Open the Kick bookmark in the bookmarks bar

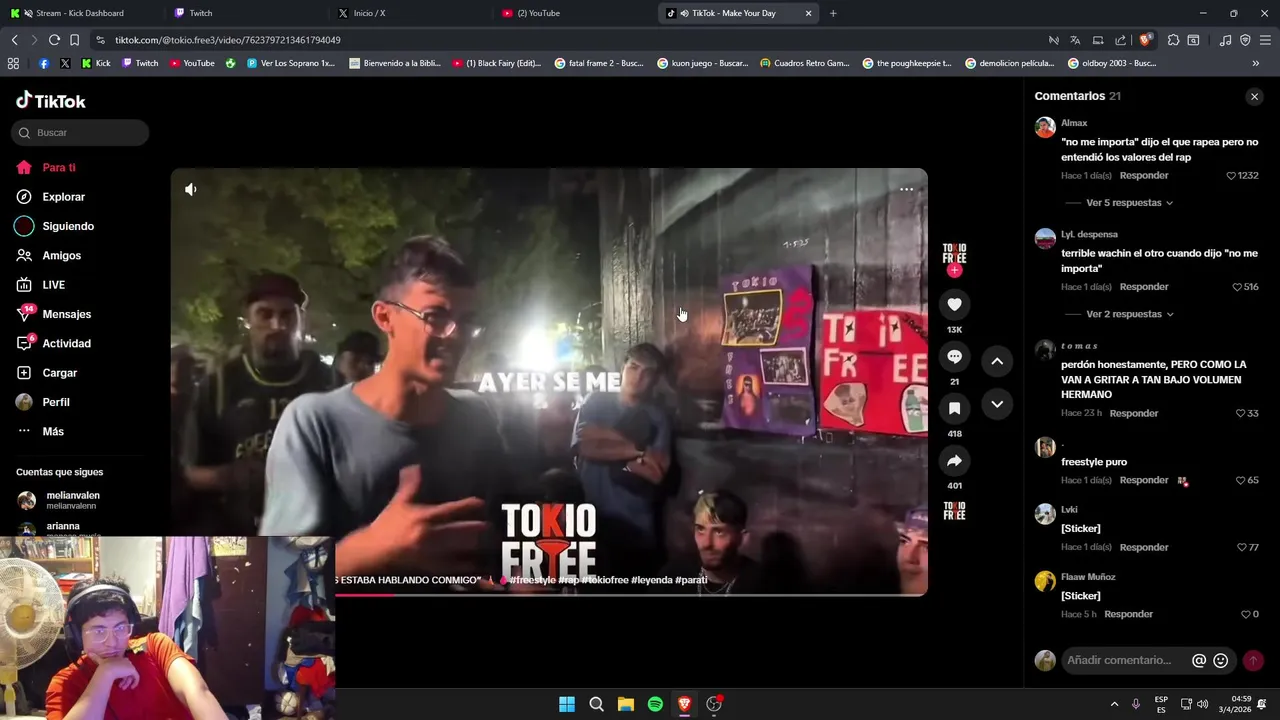click(95, 63)
